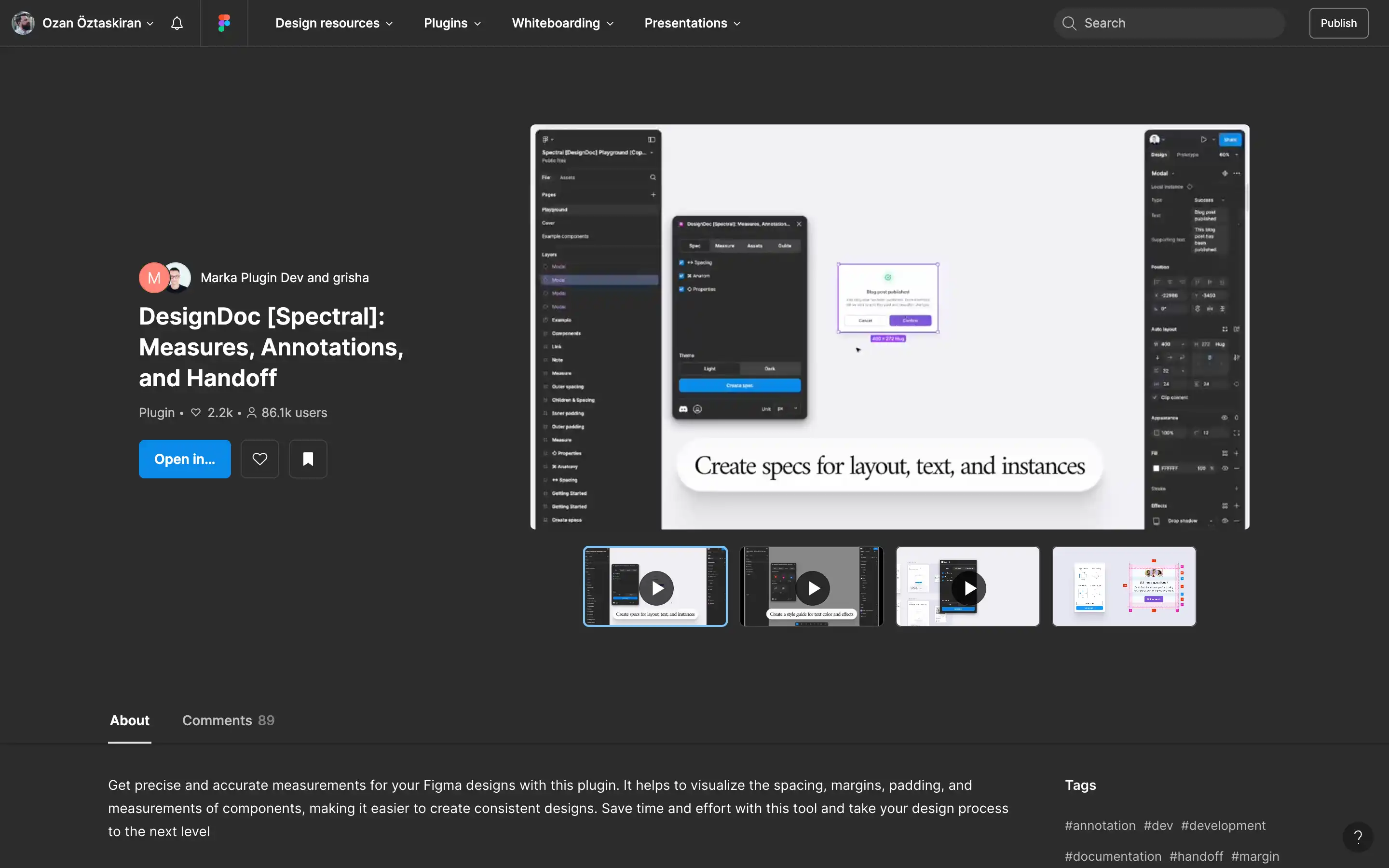Expand the Ozan Öztaskiran account dropdown
The height and width of the screenshot is (868, 1389).
pos(150,24)
